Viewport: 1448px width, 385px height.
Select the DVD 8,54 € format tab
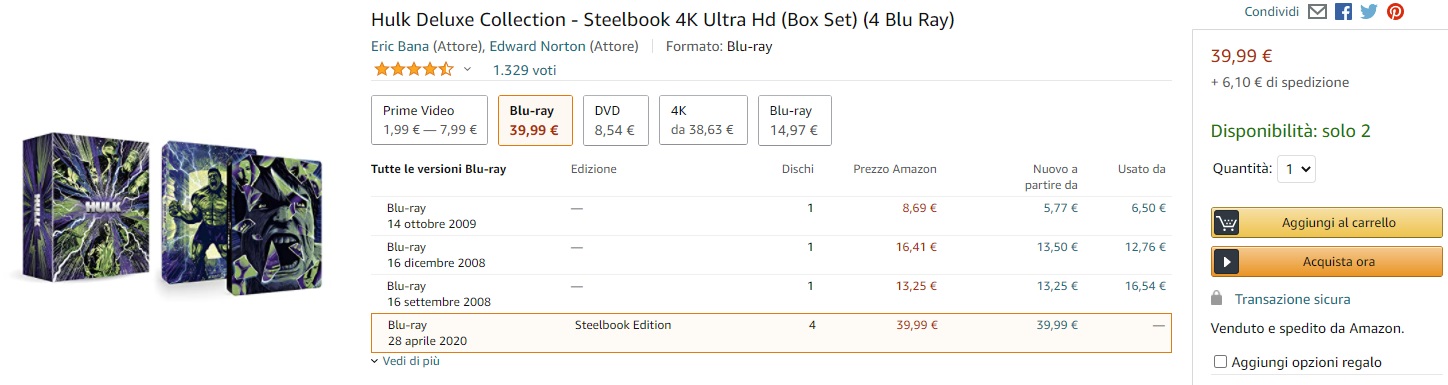coord(616,120)
